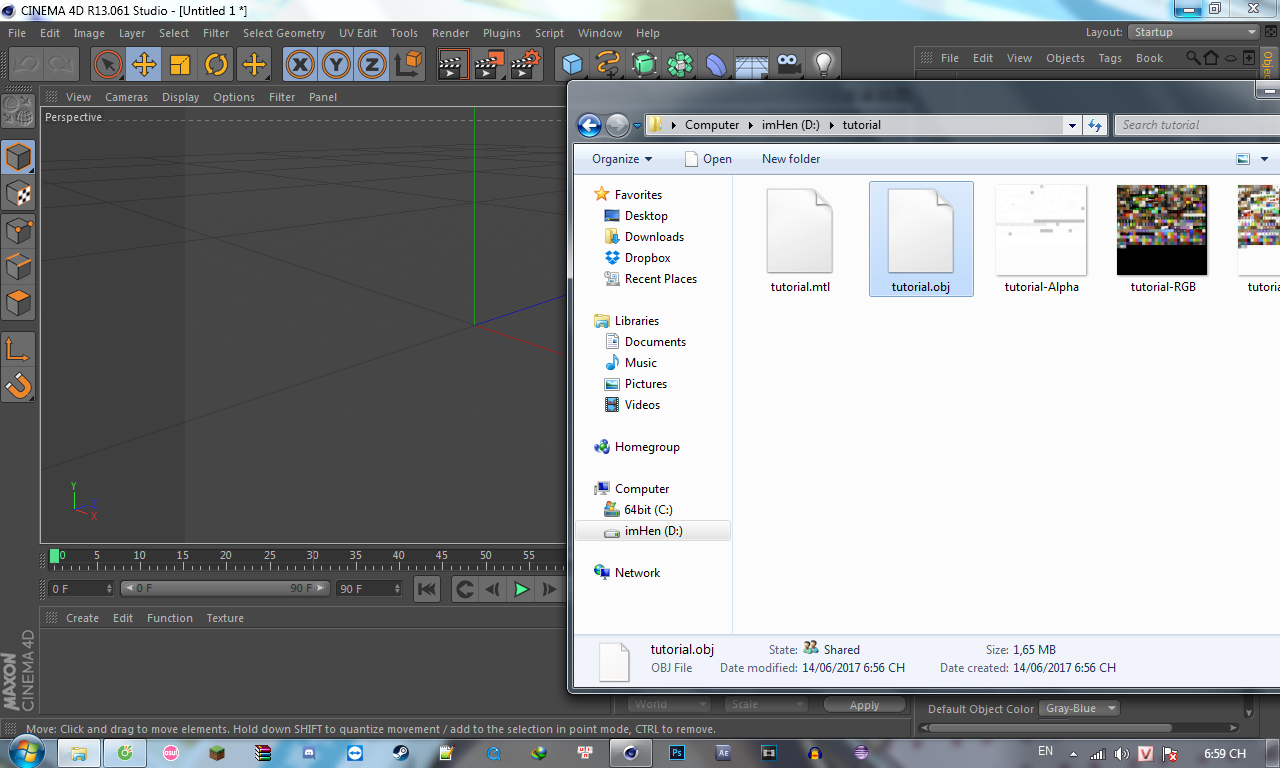Click the Render Settings clapperboard icon
Screen dimensions: 1280x768
(525, 65)
